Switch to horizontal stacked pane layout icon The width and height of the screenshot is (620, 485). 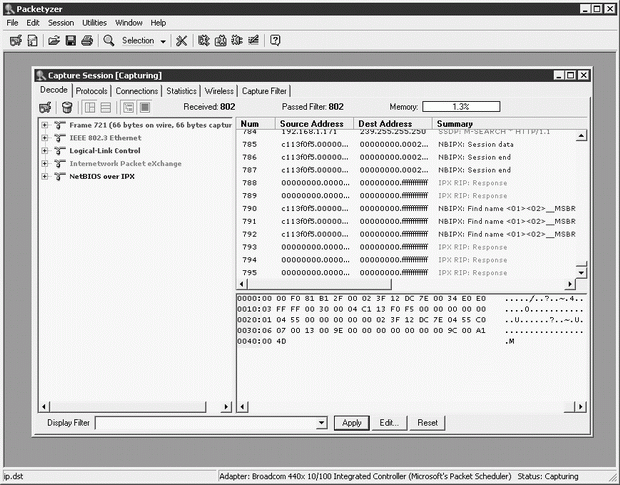106,107
